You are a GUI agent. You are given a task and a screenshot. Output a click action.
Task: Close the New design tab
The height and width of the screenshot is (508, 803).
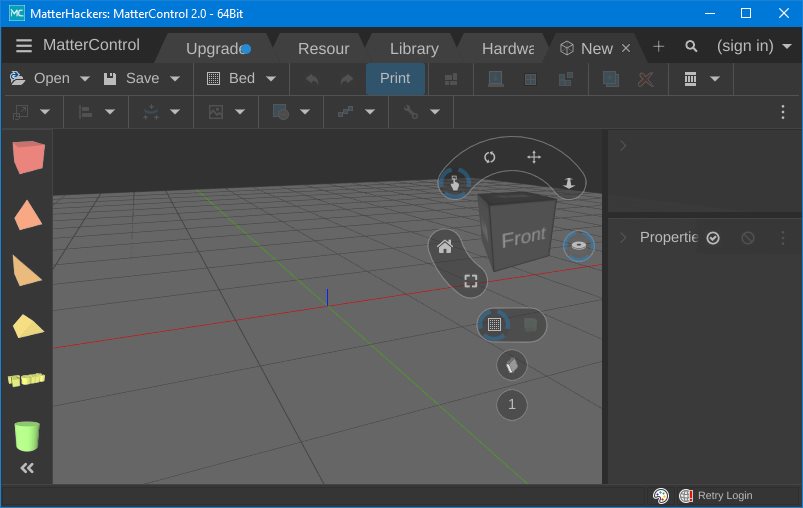coord(626,48)
